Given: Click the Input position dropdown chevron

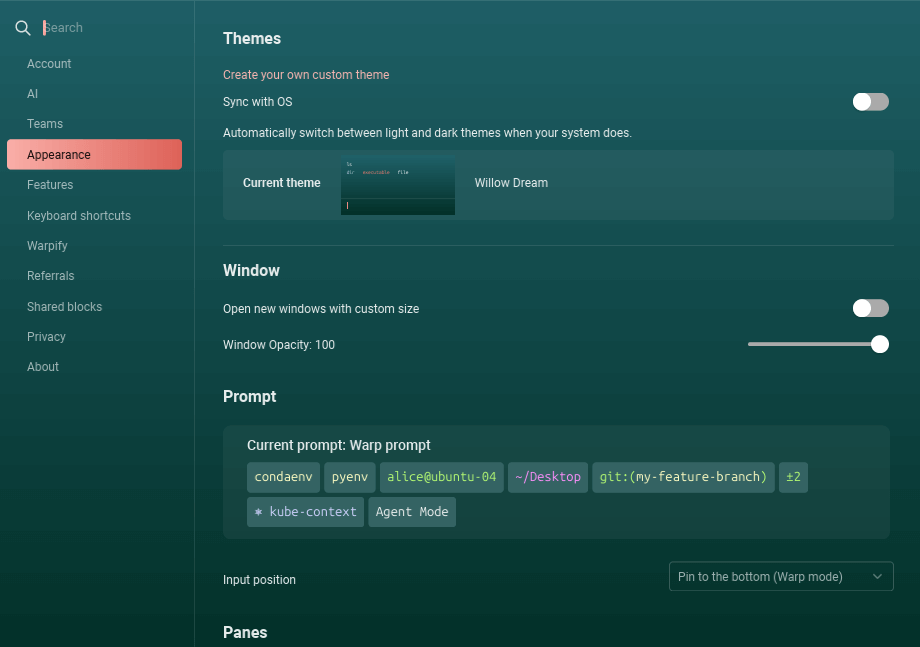Looking at the screenshot, I should pos(877,577).
